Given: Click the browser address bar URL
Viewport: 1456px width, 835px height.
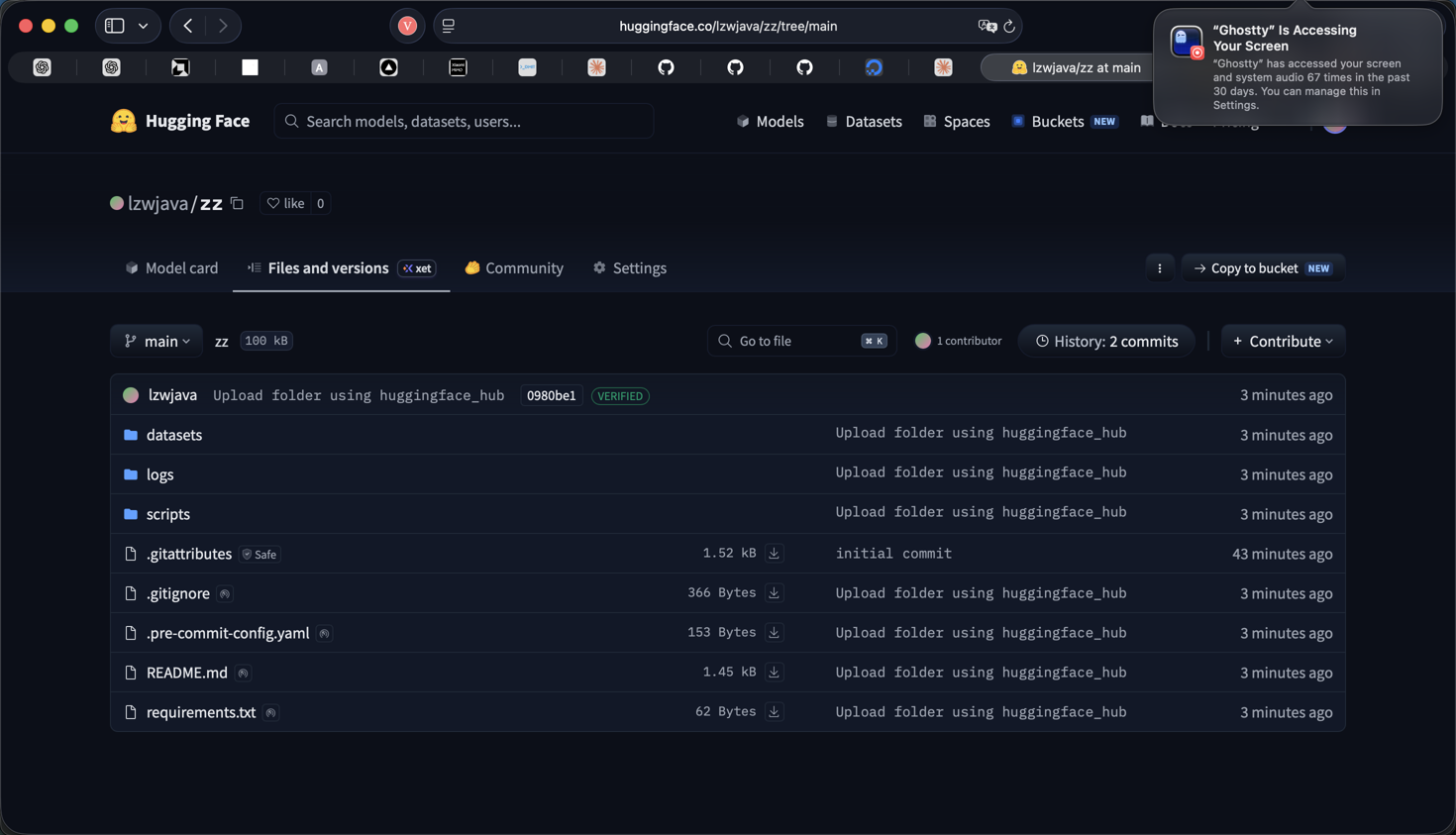Looking at the screenshot, I should [x=728, y=26].
